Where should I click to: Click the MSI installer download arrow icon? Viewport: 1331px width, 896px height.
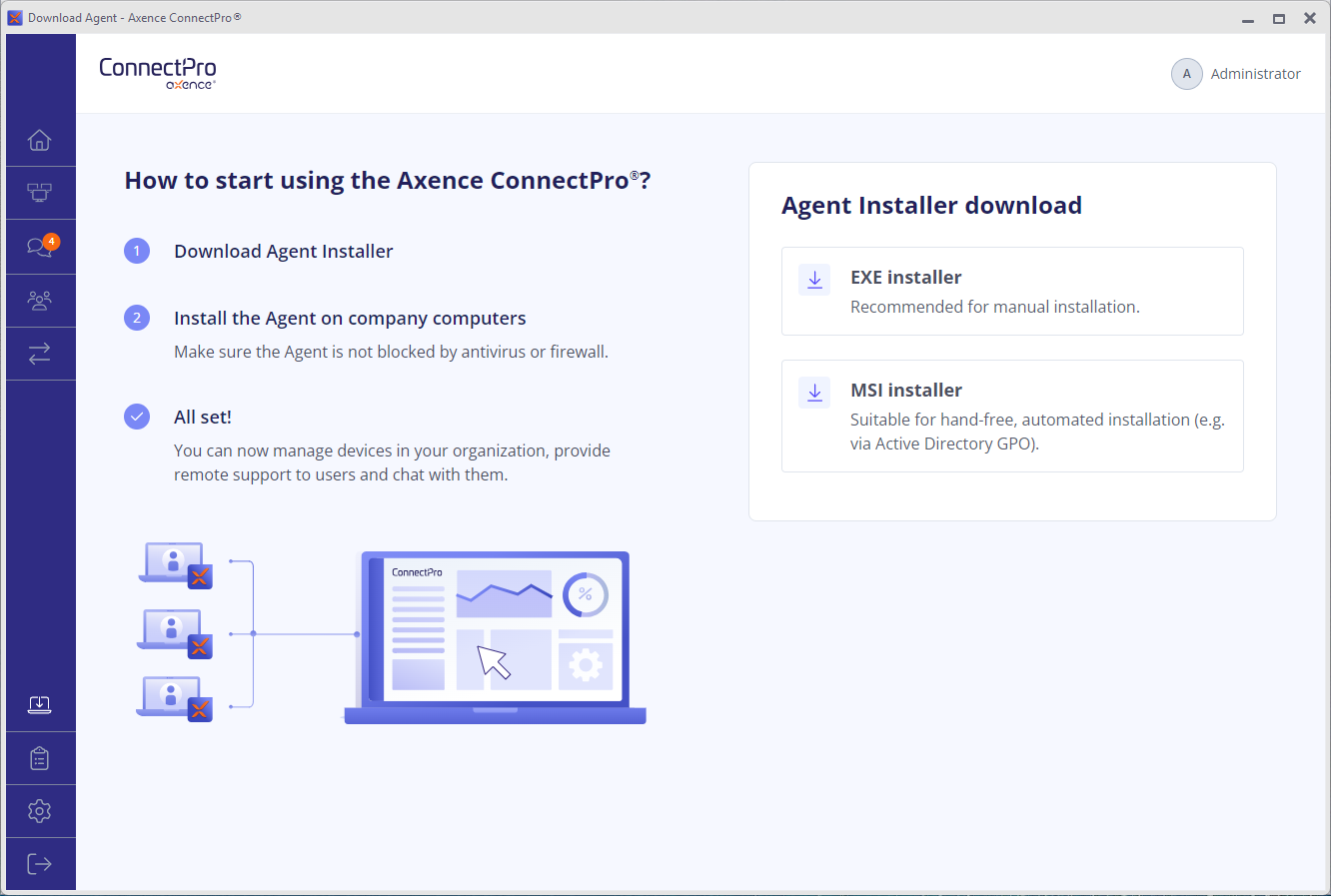[814, 393]
